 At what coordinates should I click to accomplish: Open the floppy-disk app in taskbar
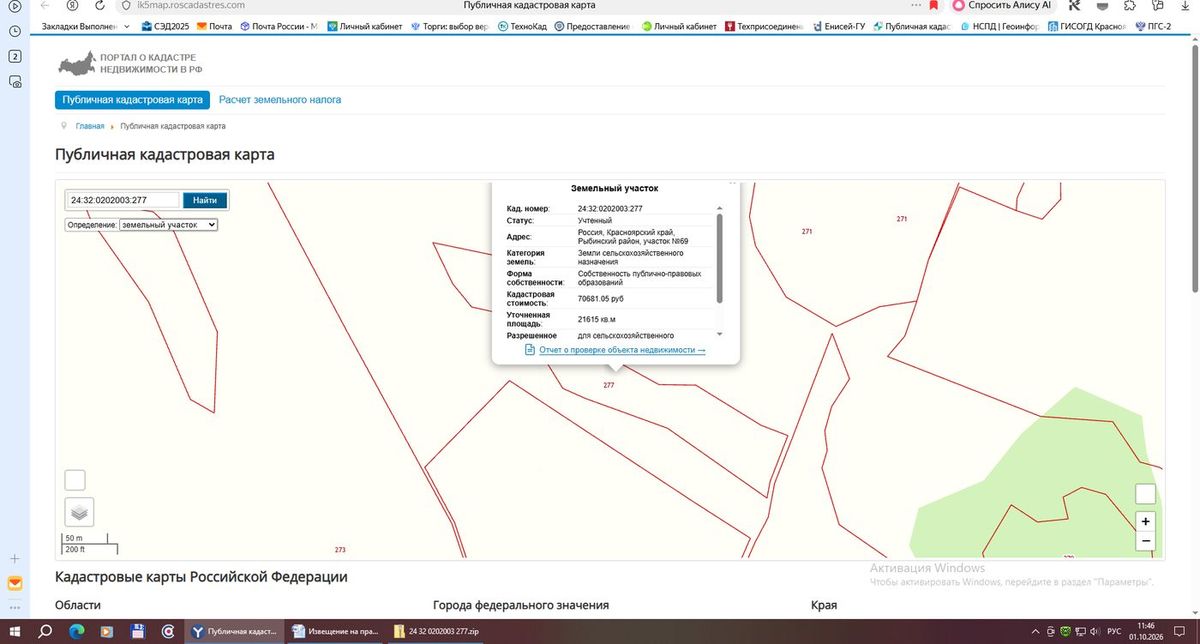coord(138,632)
